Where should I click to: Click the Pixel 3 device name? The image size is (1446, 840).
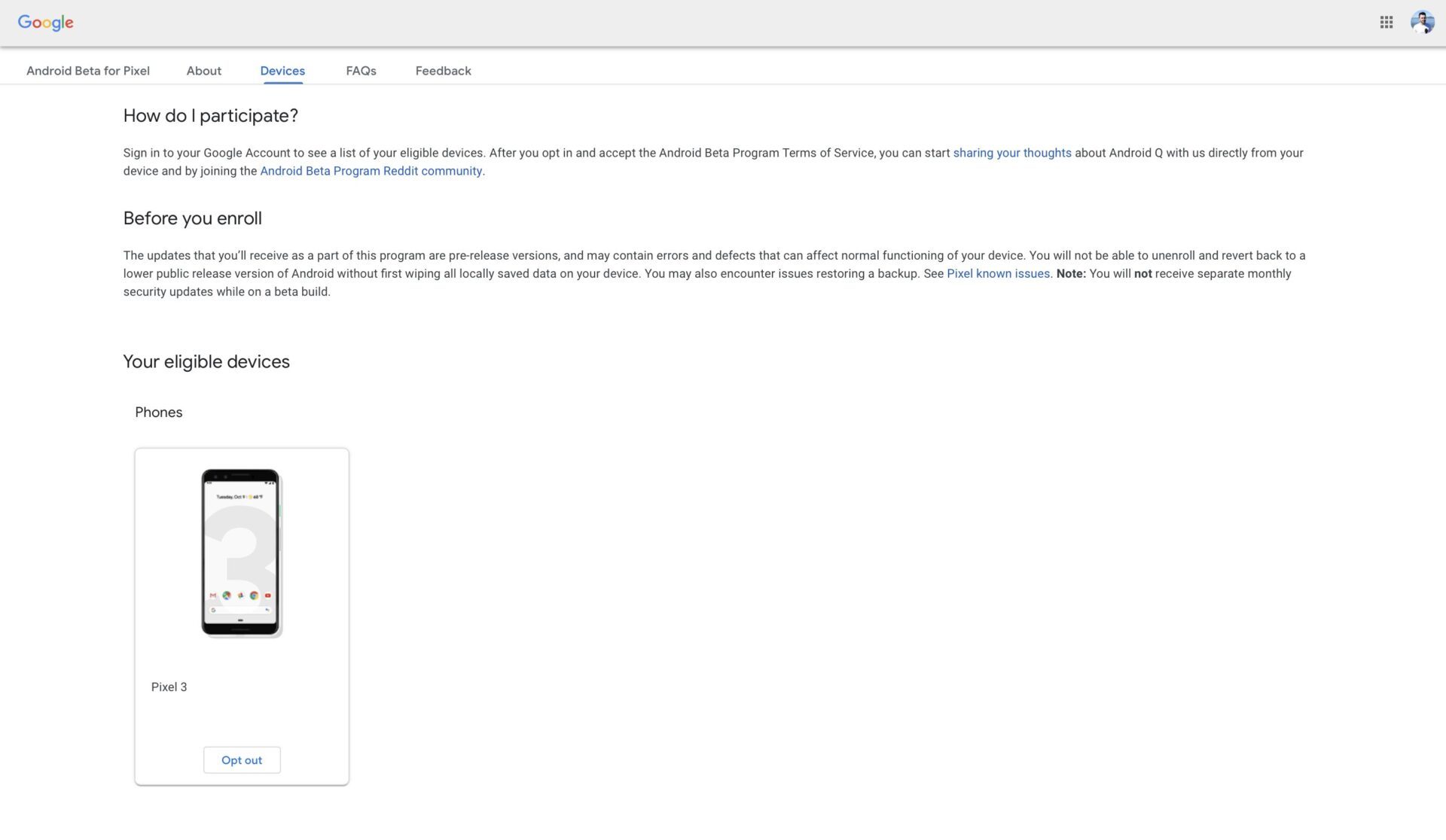tap(169, 687)
